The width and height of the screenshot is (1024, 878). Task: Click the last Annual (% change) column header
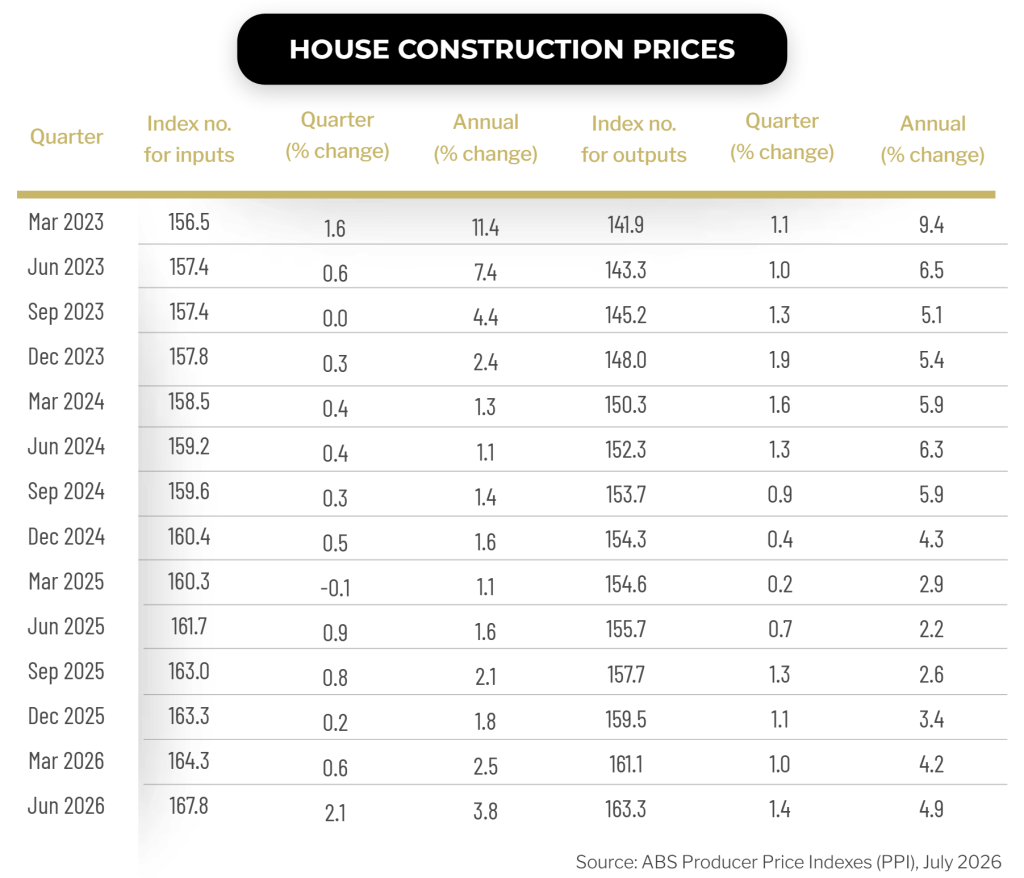click(x=933, y=139)
